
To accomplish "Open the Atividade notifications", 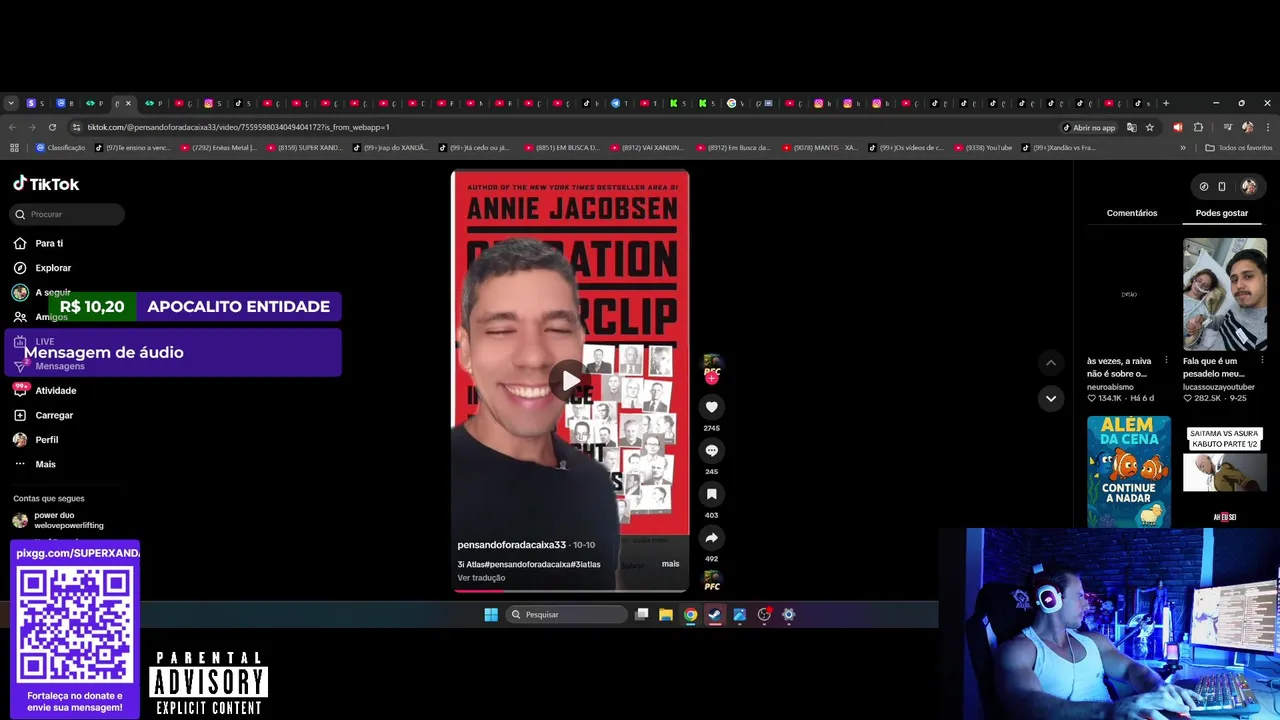I will click(x=55, y=391).
